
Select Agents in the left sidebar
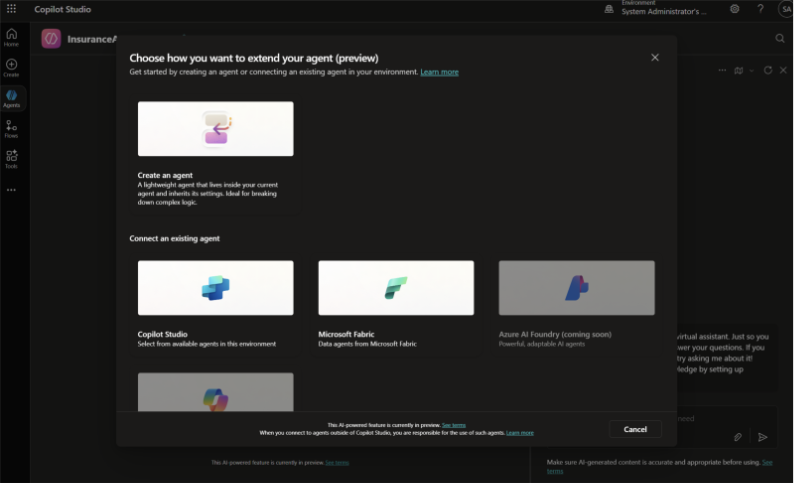11,98
